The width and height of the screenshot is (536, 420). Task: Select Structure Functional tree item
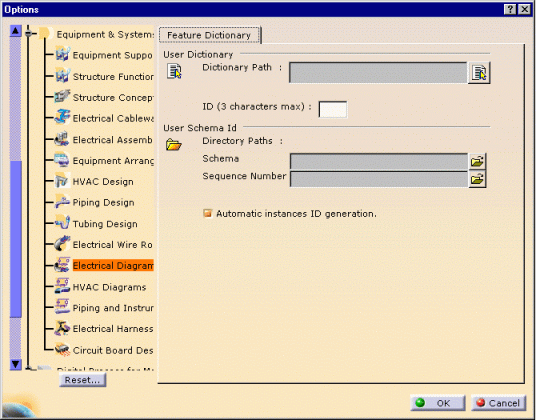pos(113,76)
